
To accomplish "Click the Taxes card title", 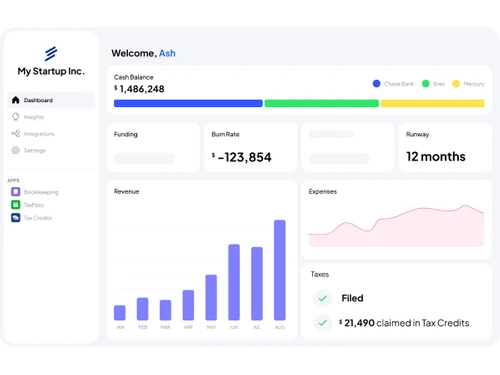I will [x=320, y=274].
